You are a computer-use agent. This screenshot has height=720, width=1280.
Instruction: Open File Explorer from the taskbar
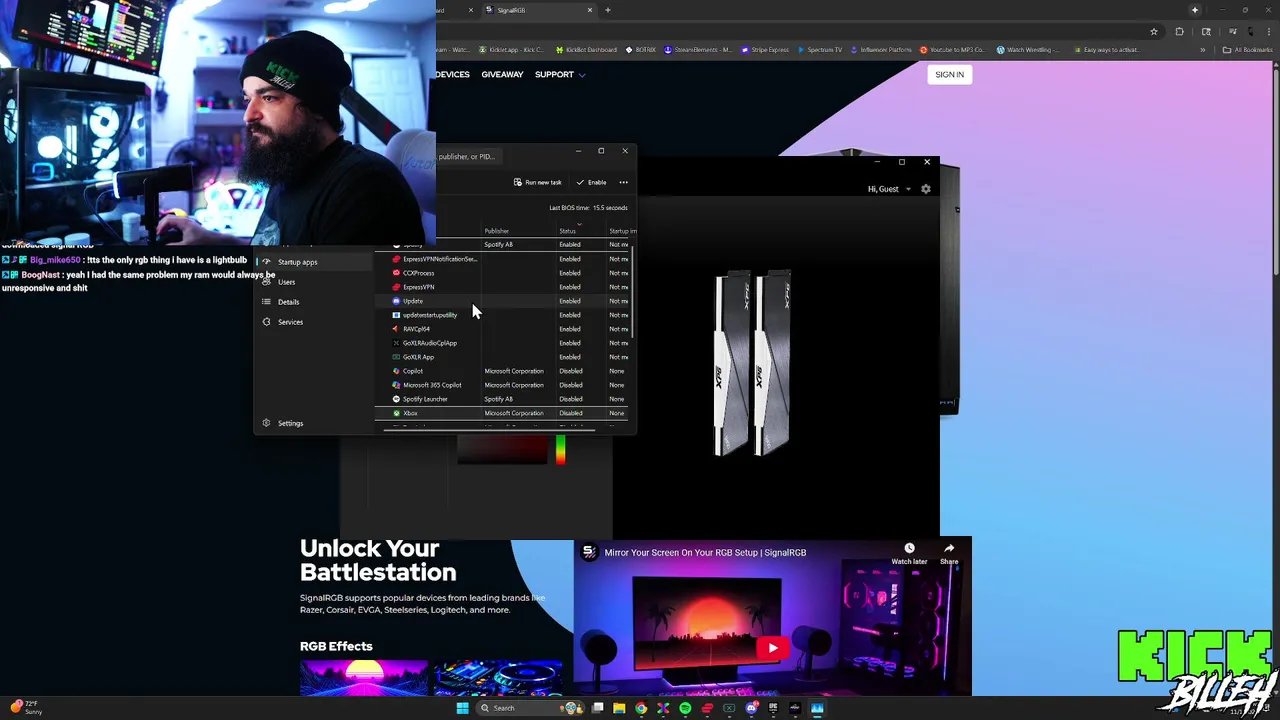click(619, 708)
